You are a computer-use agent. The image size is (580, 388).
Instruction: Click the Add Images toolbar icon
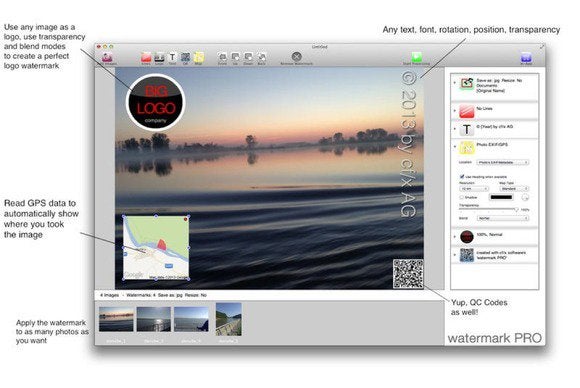point(107,58)
